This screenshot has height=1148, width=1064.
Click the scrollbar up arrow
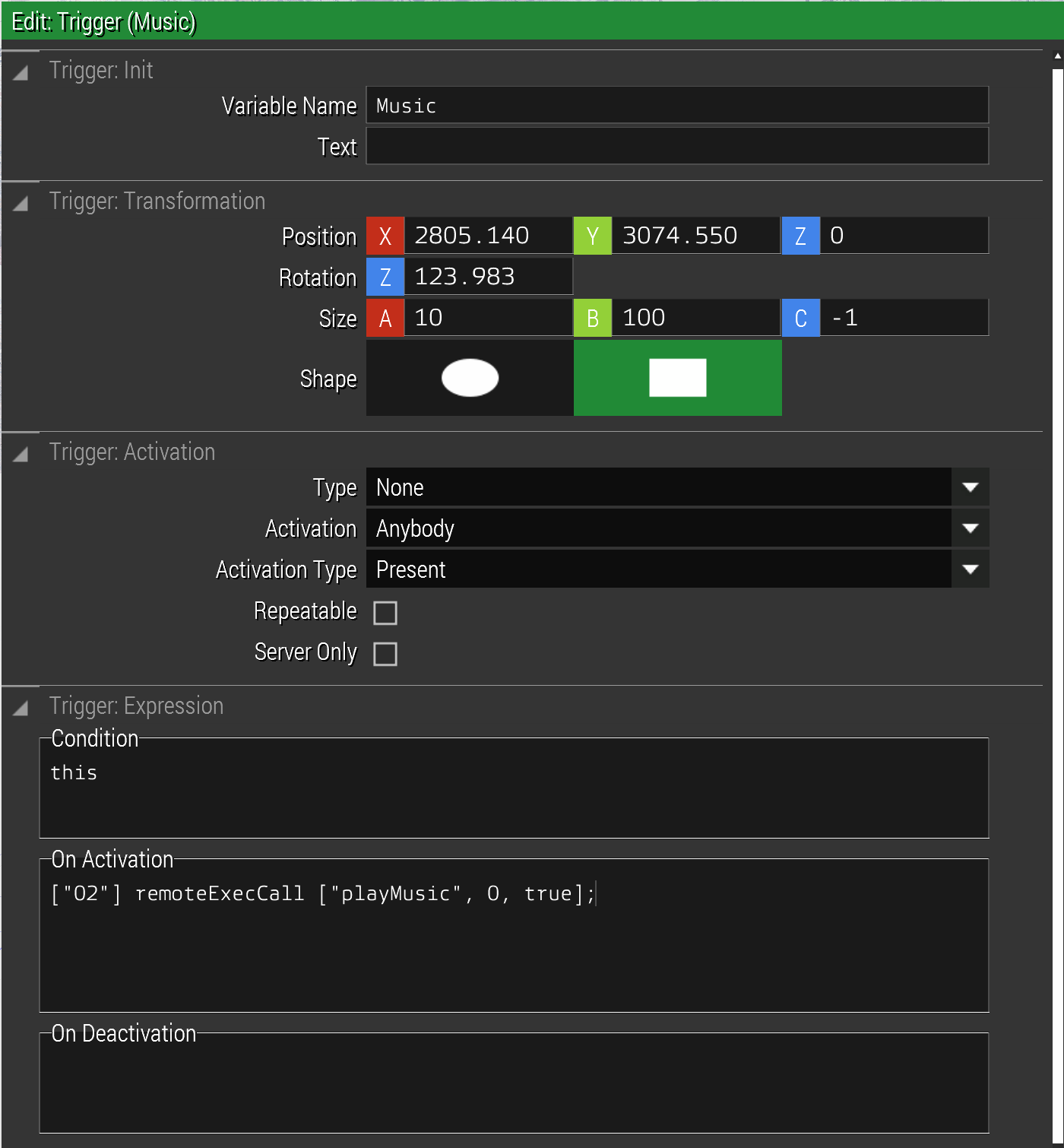pos(1057,56)
